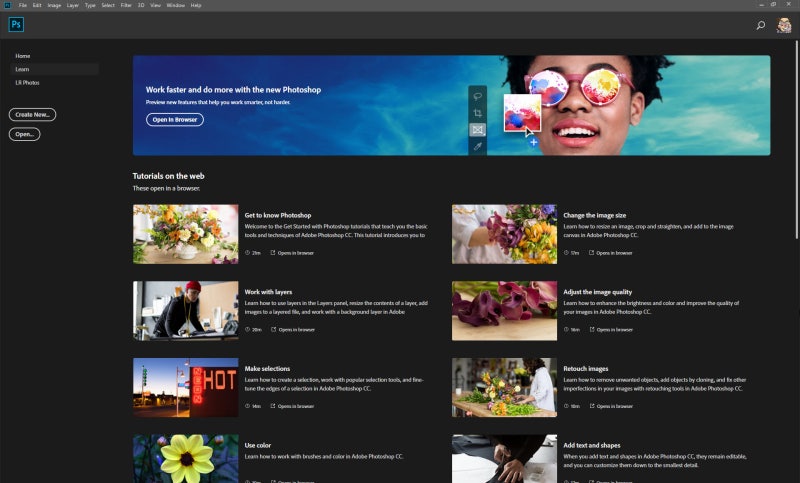Viewport: 800px width, 483px height.
Task: Click the yellow flower Use color thumbnail
Action: click(x=186, y=459)
